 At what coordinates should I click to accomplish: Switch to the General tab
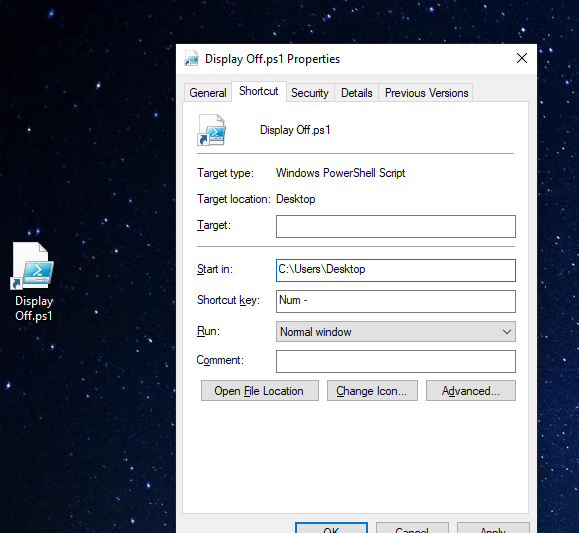point(208,93)
